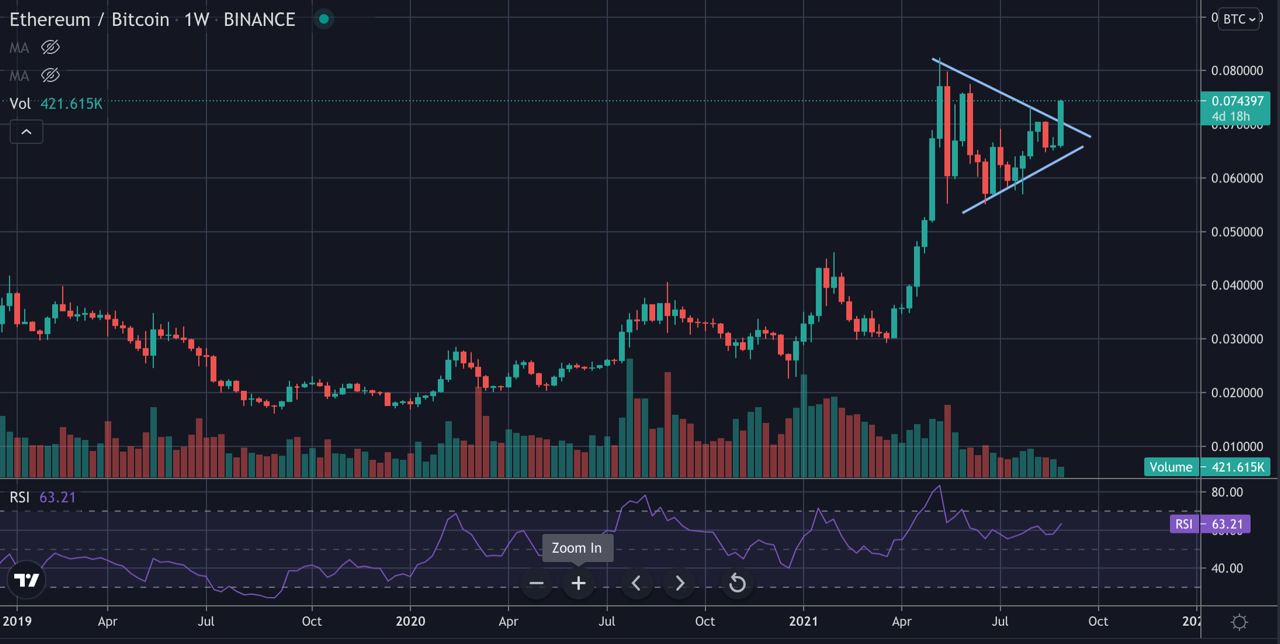Click the 0.040000 price axis label
Viewport: 1280px width, 644px height.
(x=1238, y=285)
